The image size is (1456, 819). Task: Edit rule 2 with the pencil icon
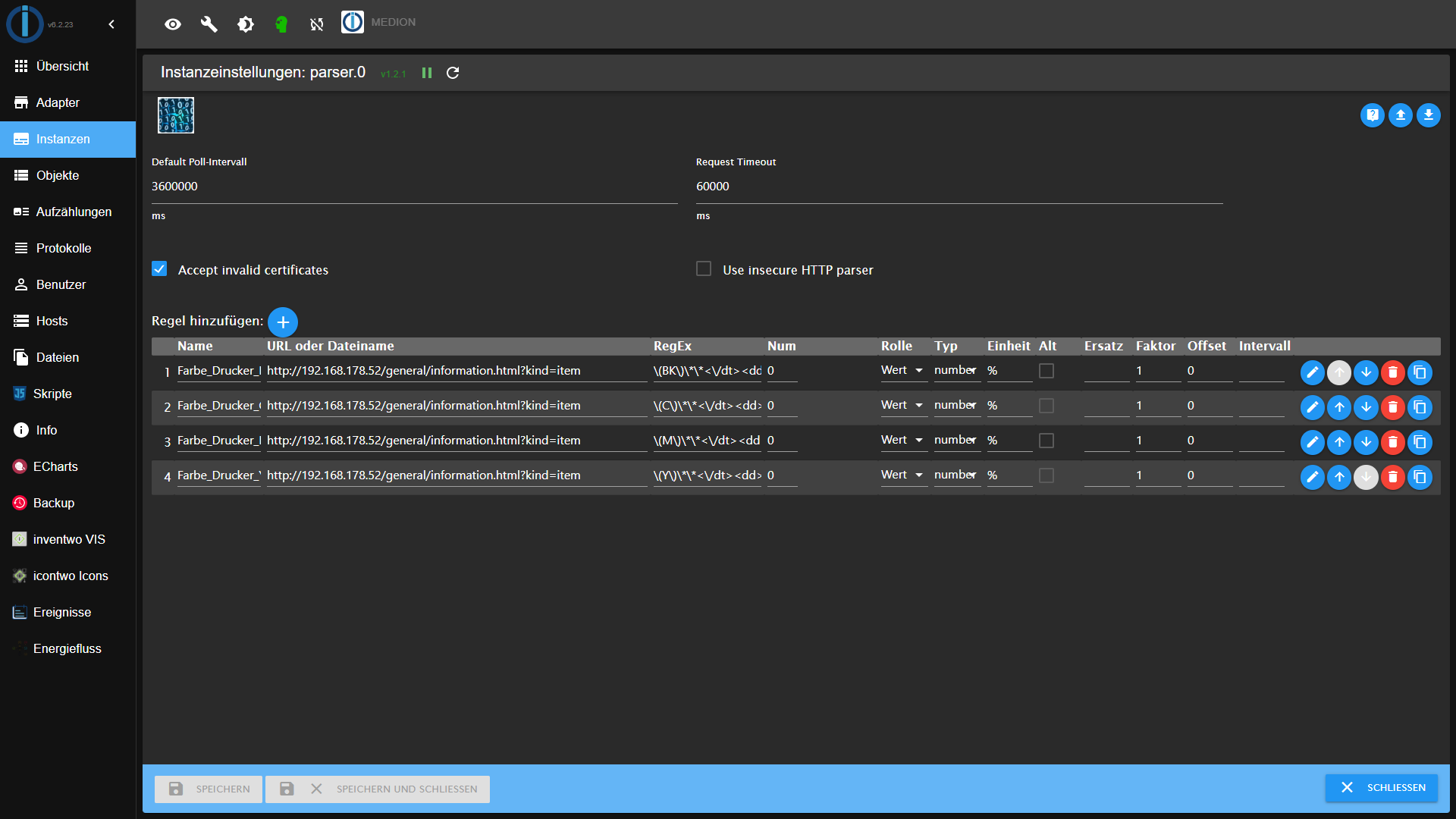tap(1313, 407)
